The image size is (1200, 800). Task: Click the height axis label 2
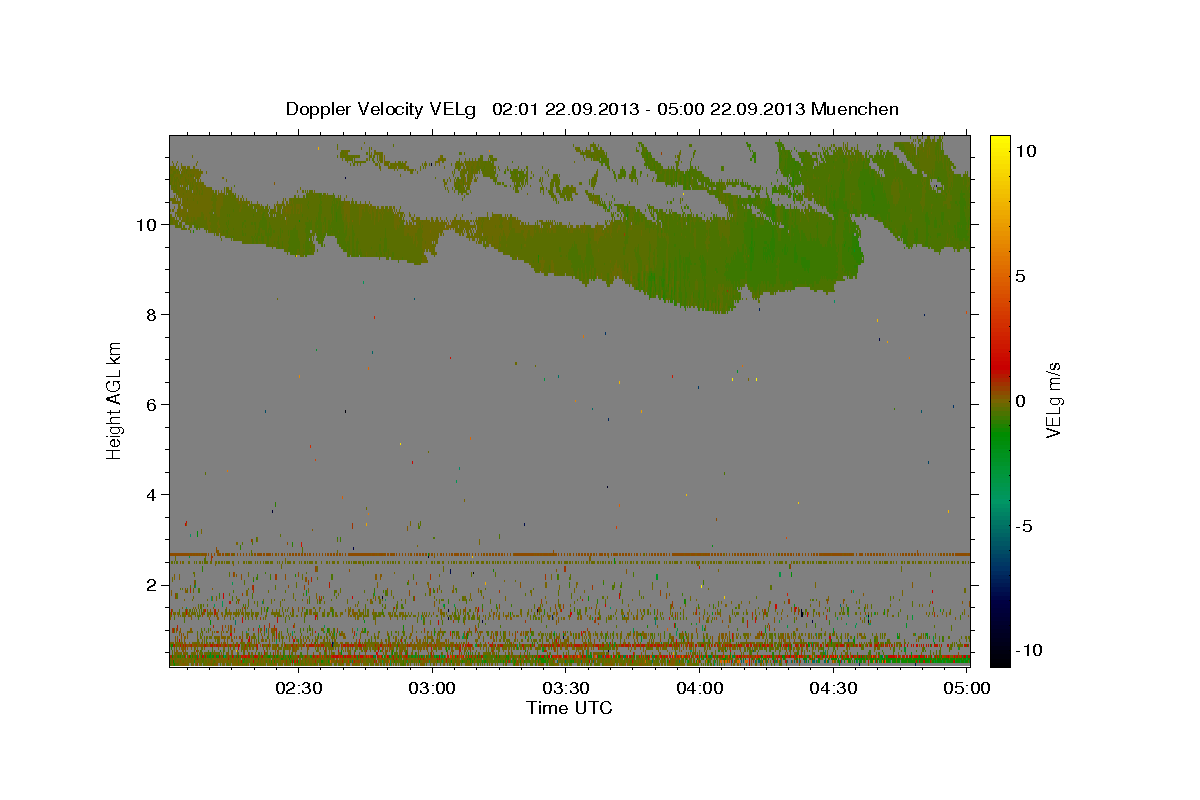click(152, 585)
